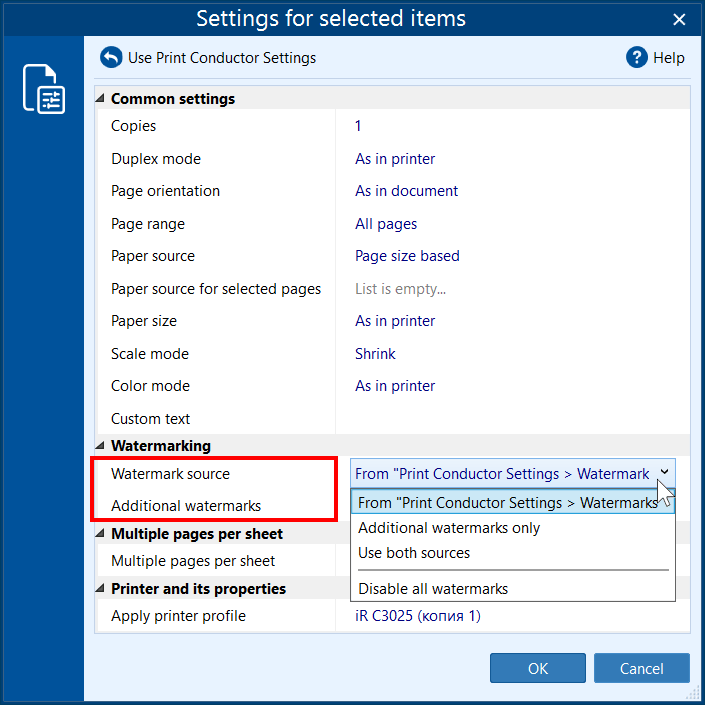Select the Duplex mode row label

click(156, 159)
